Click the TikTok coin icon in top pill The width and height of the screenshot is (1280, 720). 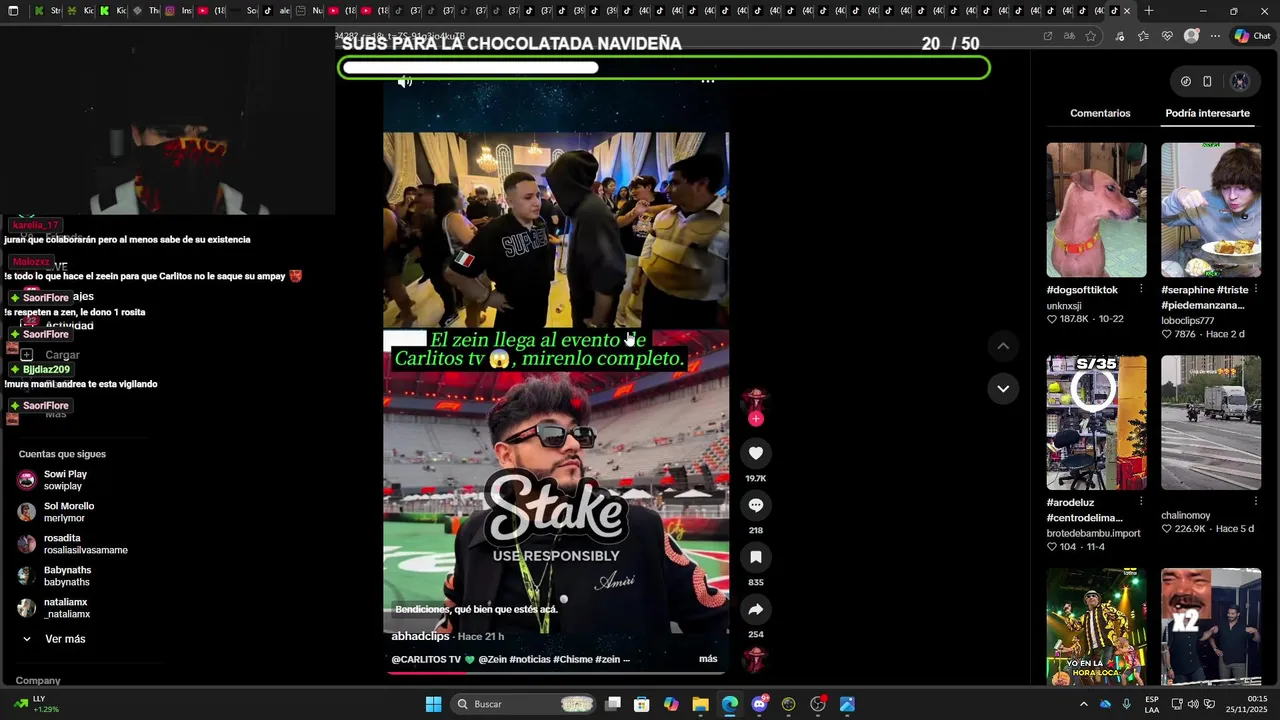(x=1186, y=81)
